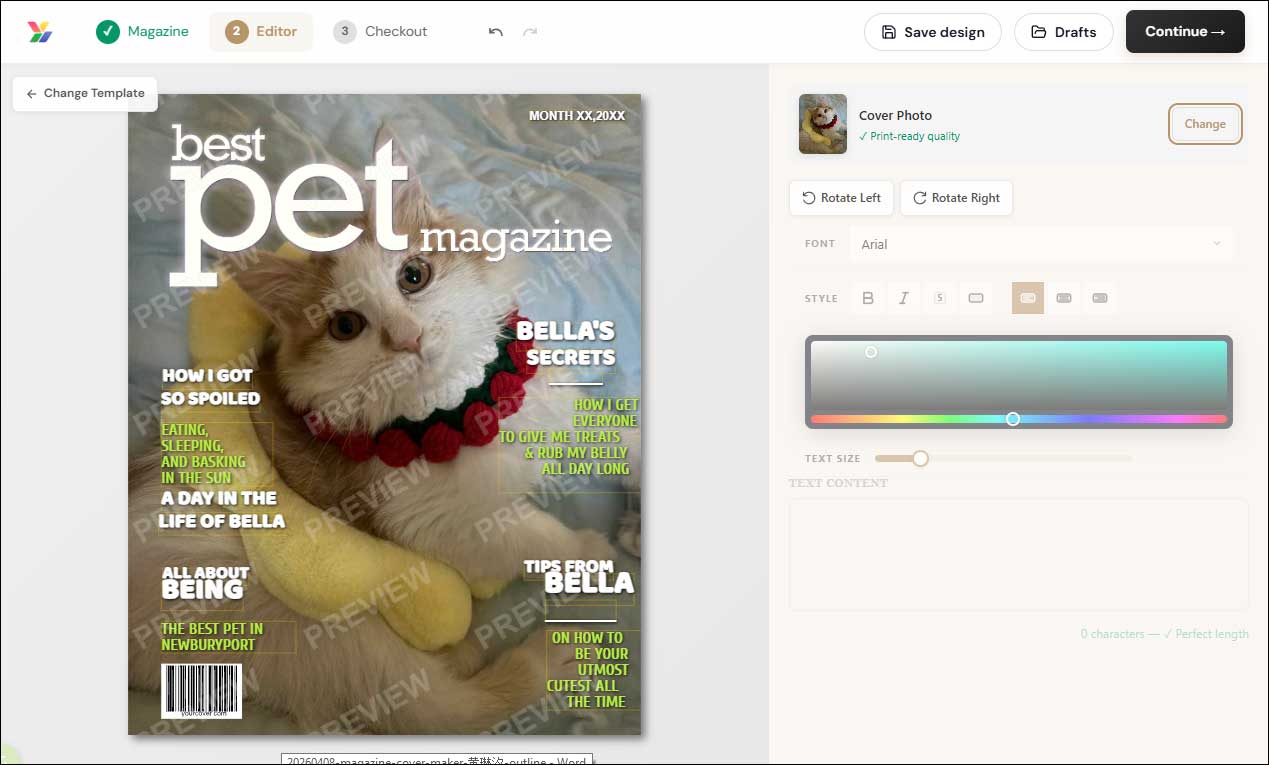Apply italic styling to the text

click(904, 297)
